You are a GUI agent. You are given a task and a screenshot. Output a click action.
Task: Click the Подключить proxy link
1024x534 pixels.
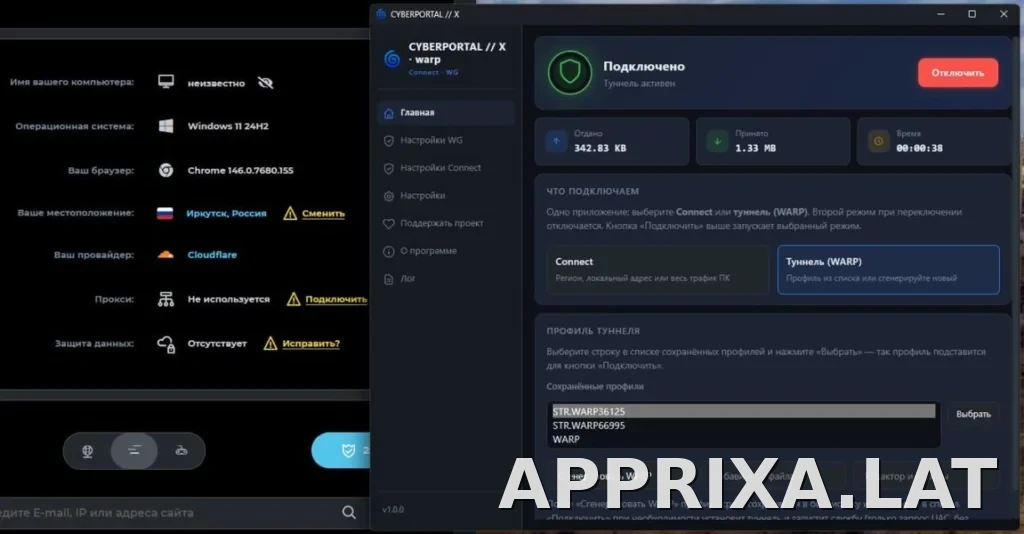pos(336,300)
